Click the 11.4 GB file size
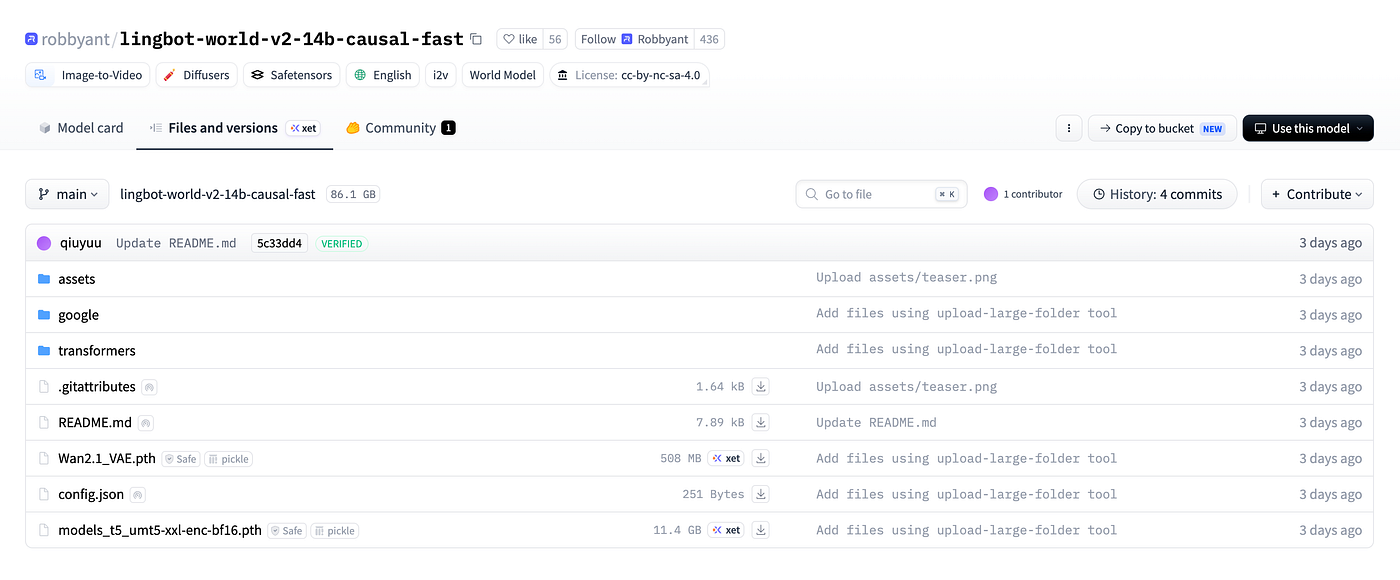The height and width of the screenshot is (580, 1400). coord(677,530)
